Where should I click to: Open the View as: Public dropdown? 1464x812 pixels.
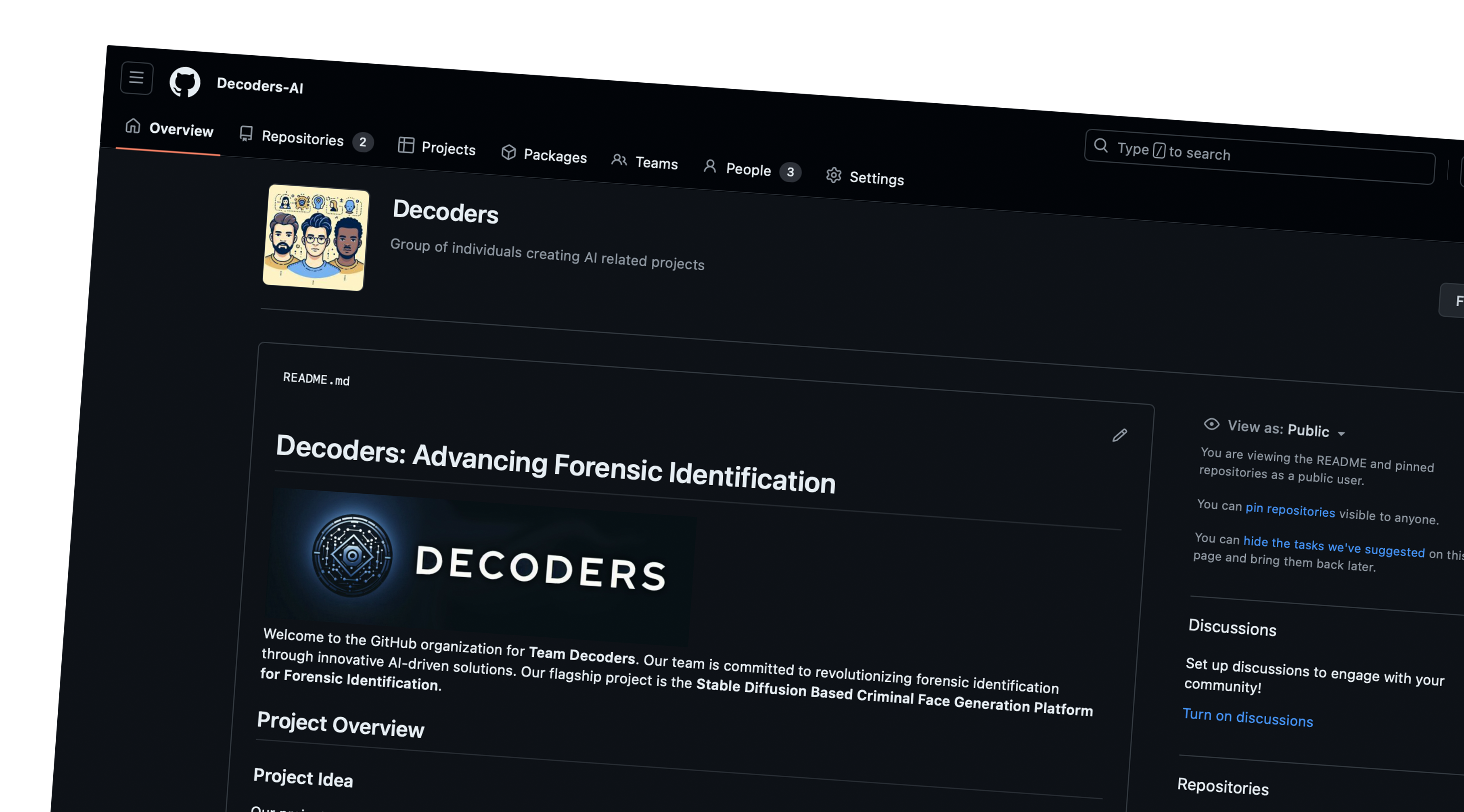coord(1287,429)
